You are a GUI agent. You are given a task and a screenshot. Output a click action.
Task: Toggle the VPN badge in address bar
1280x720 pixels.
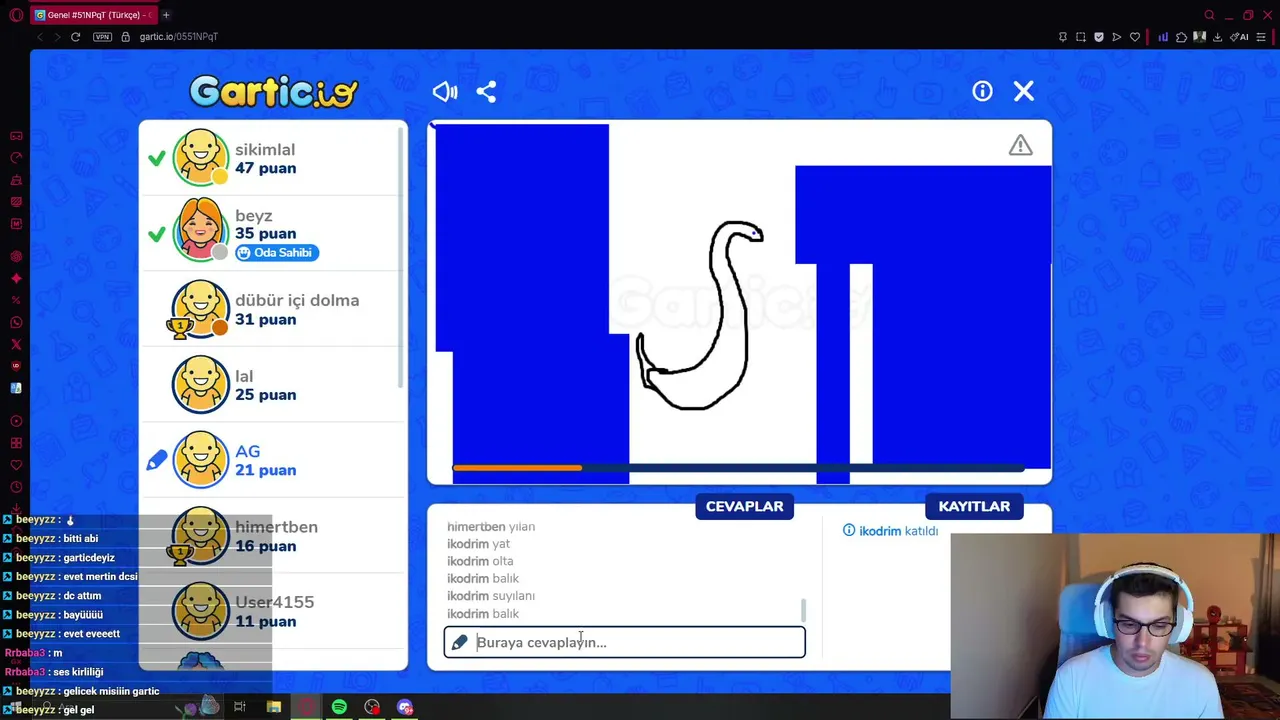(x=102, y=37)
